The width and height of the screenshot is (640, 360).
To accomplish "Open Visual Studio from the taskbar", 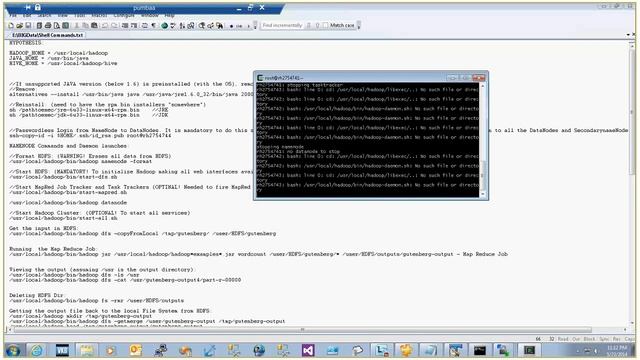I will tap(308, 350).
